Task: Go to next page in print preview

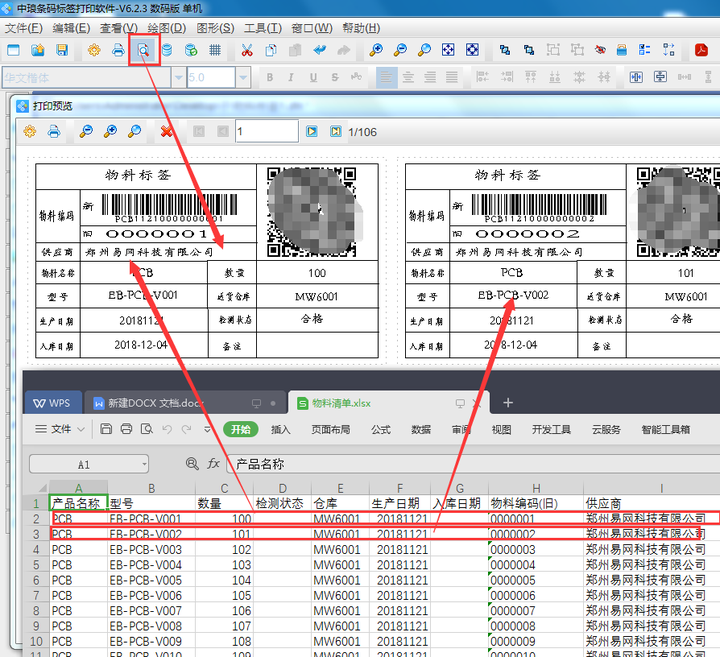Action: [312, 132]
